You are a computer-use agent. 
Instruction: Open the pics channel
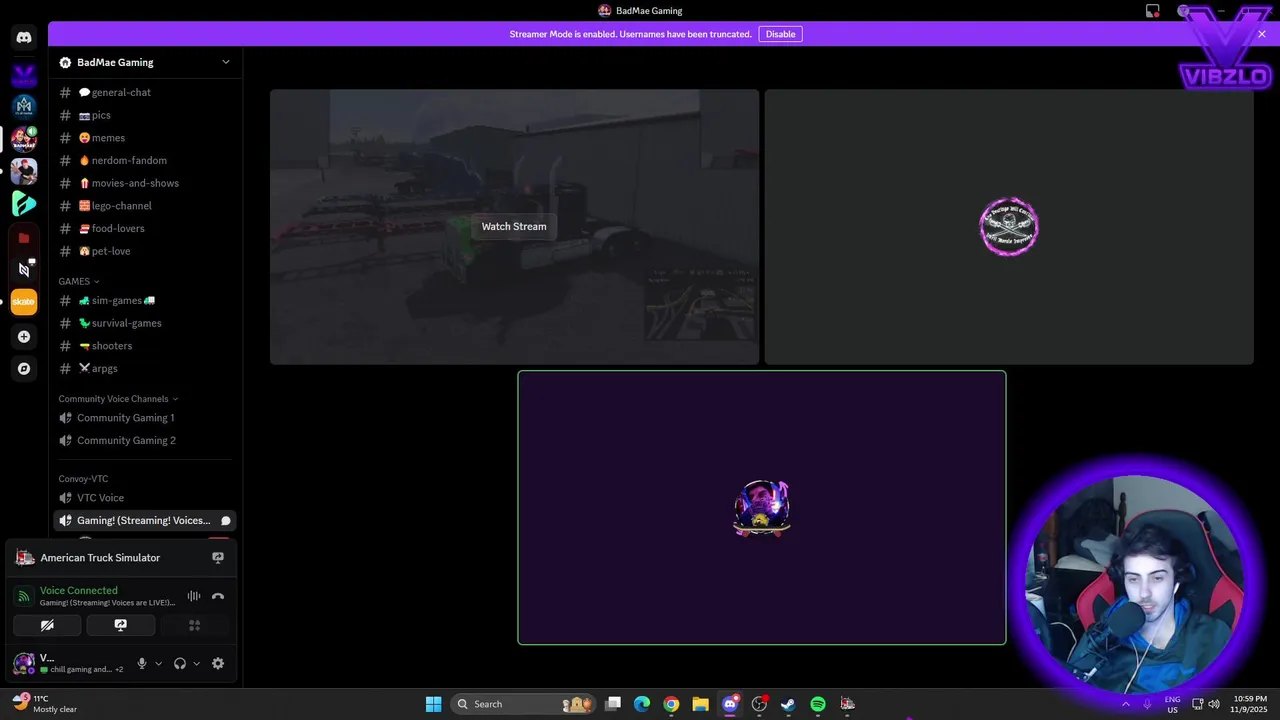point(144,115)
